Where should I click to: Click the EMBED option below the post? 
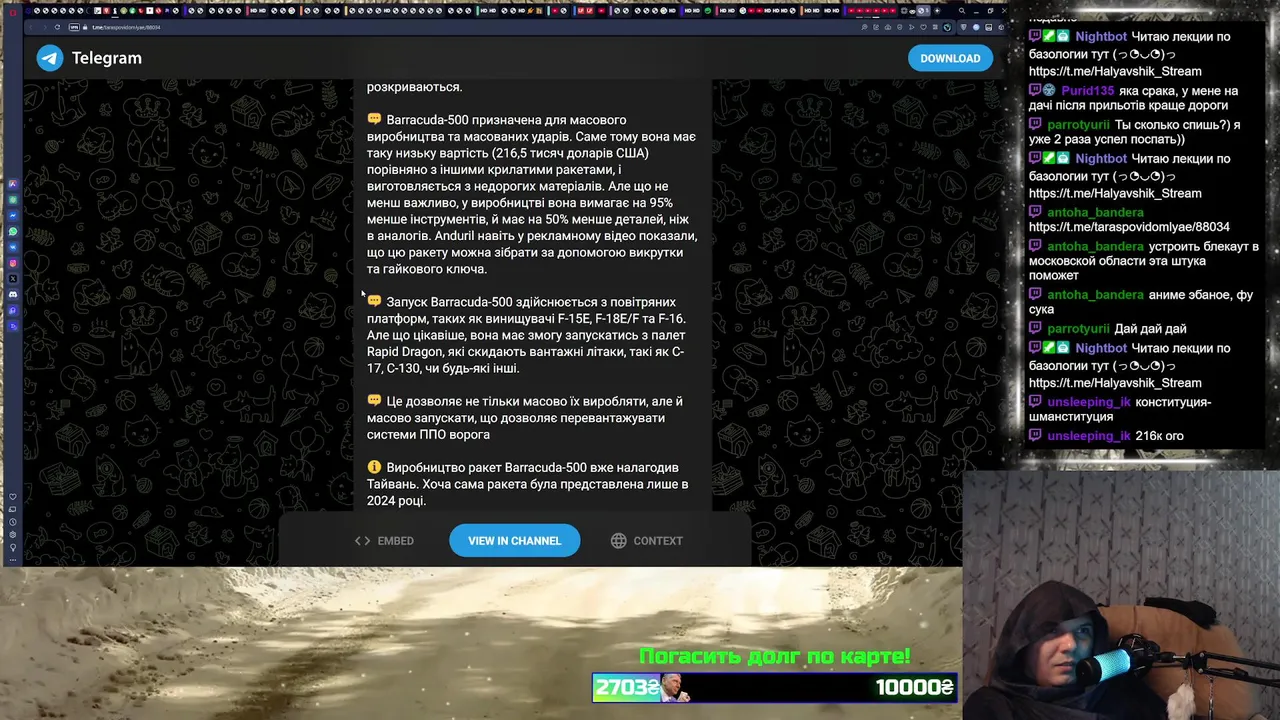(384, 540)
